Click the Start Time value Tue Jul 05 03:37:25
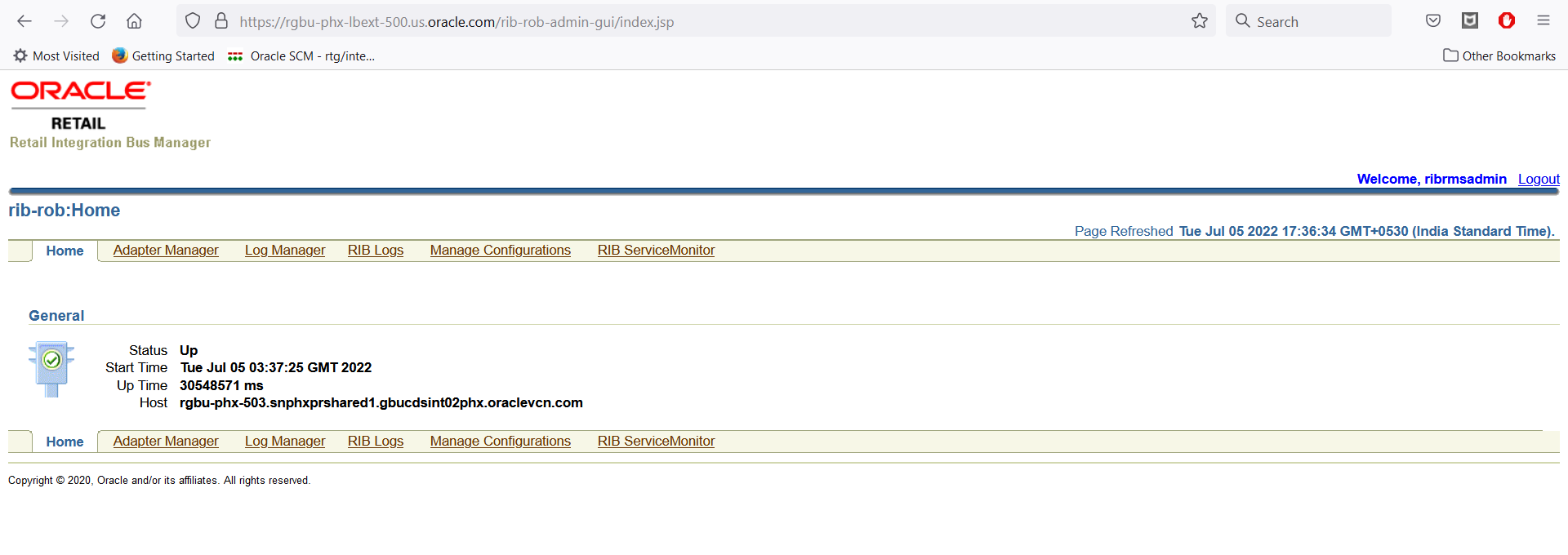This screenshot has height=555, width=1568. (276, 367)
